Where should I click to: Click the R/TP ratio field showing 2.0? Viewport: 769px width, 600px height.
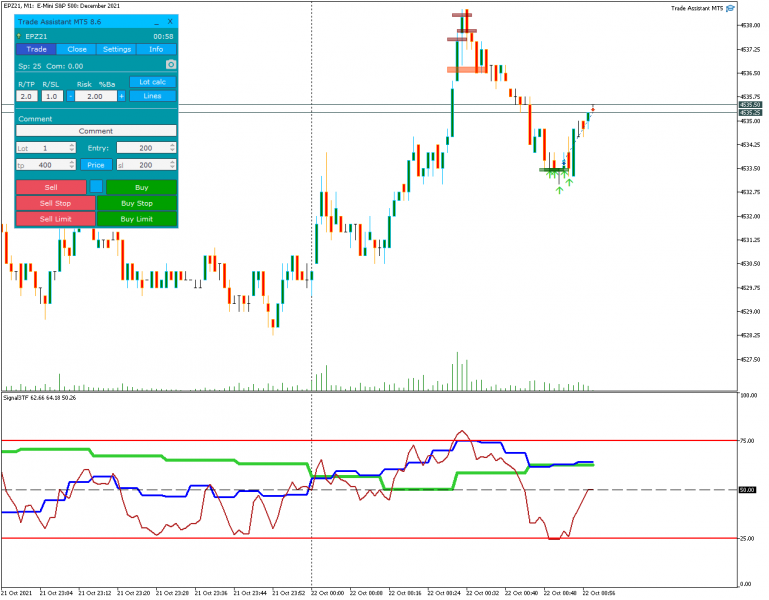coord(26,96)
